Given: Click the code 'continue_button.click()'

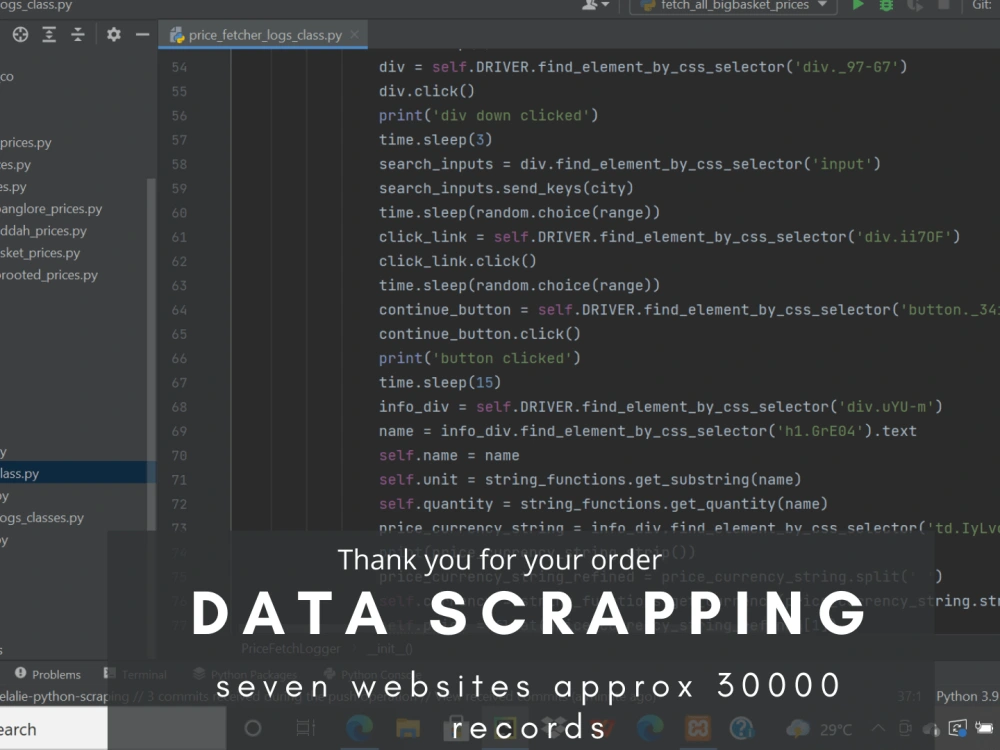Looking at the screenshot, I should tap(480, 334).
